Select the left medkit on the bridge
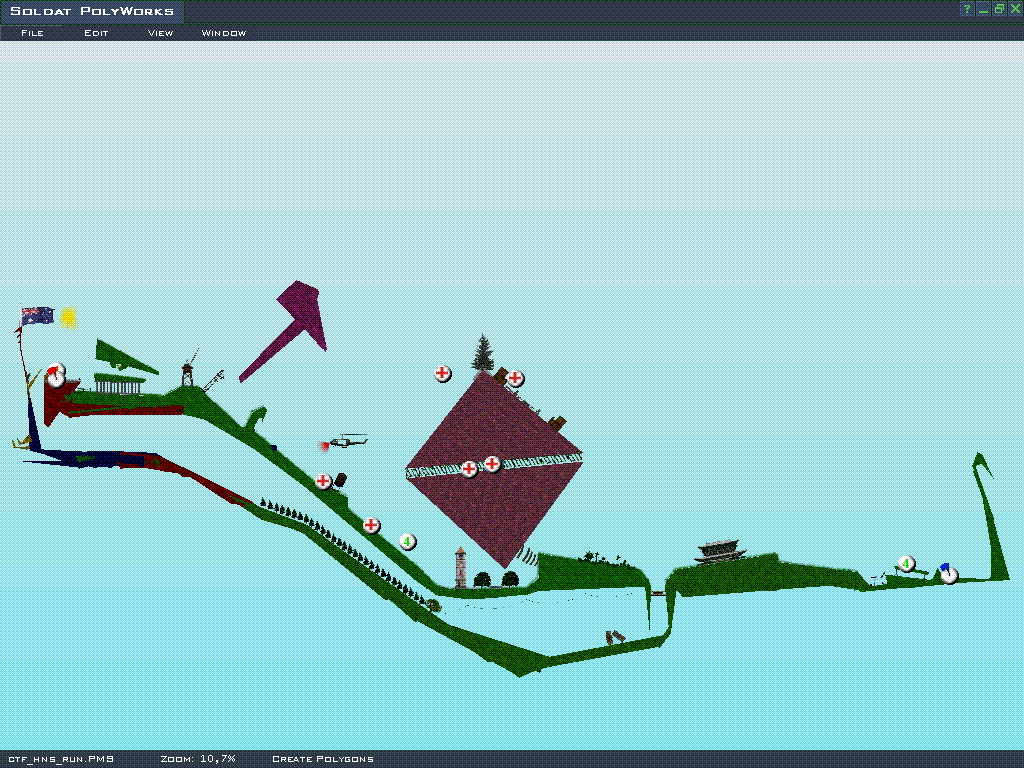This screenshot has width=1024, height=768. pos(469,468)
